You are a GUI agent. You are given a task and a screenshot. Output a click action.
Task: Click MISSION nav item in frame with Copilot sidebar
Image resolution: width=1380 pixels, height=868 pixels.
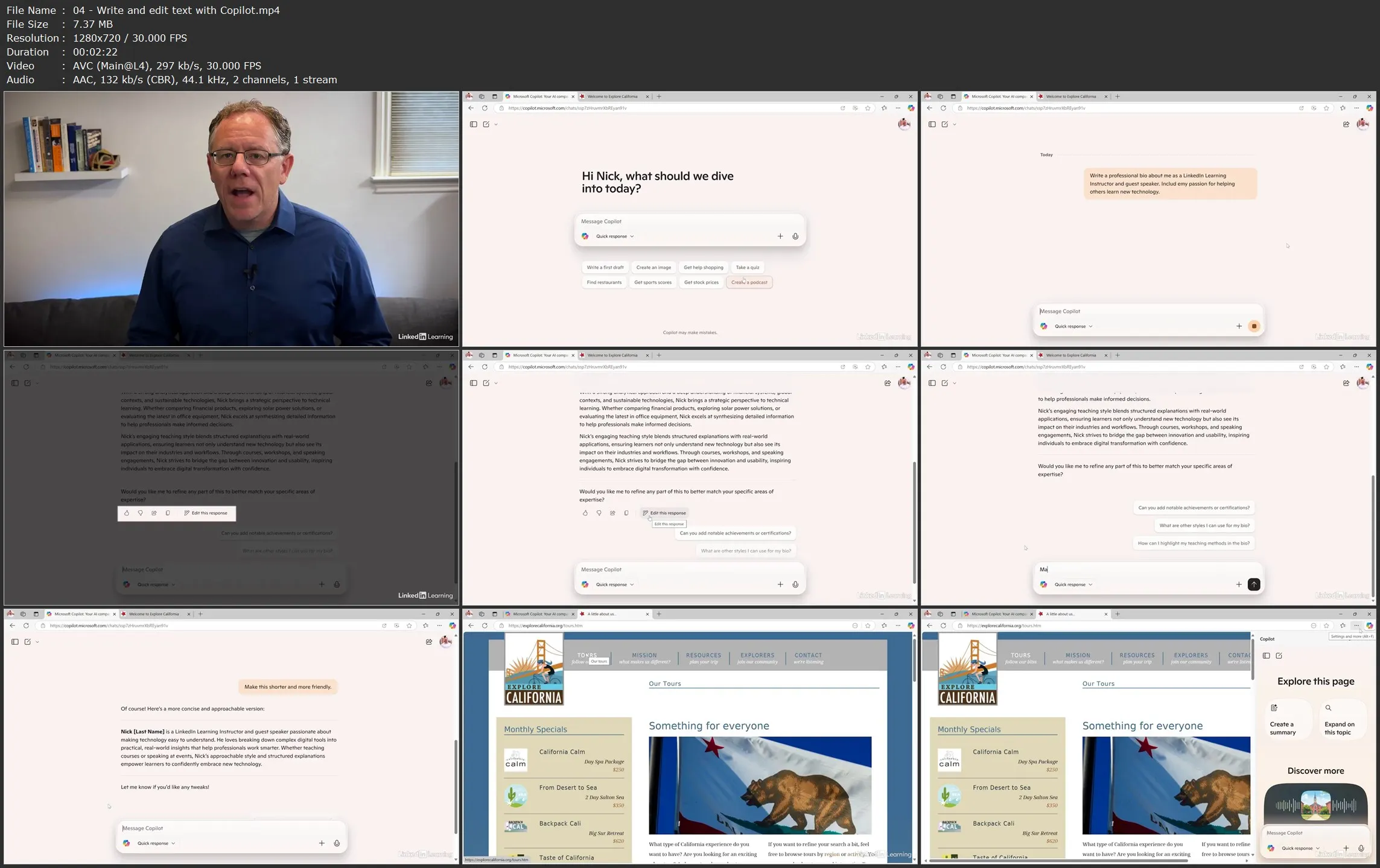(x=1078, y=658)
